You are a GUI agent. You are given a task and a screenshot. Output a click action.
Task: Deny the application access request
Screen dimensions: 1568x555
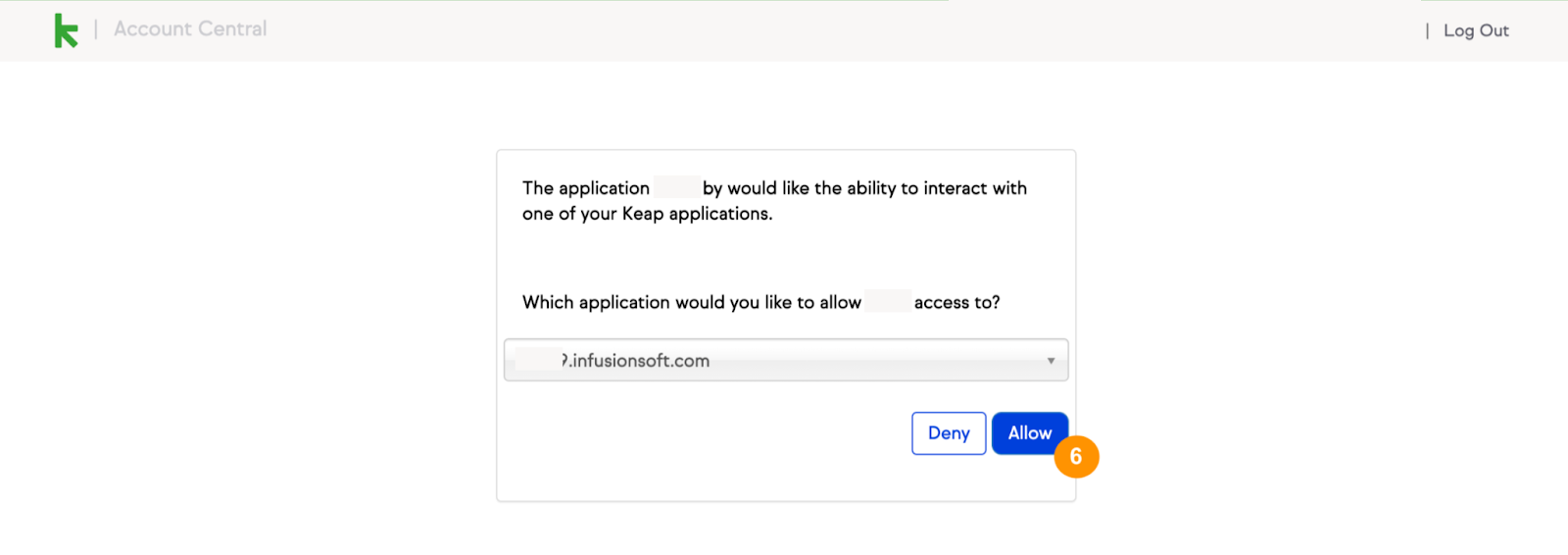tap(949, 433)
